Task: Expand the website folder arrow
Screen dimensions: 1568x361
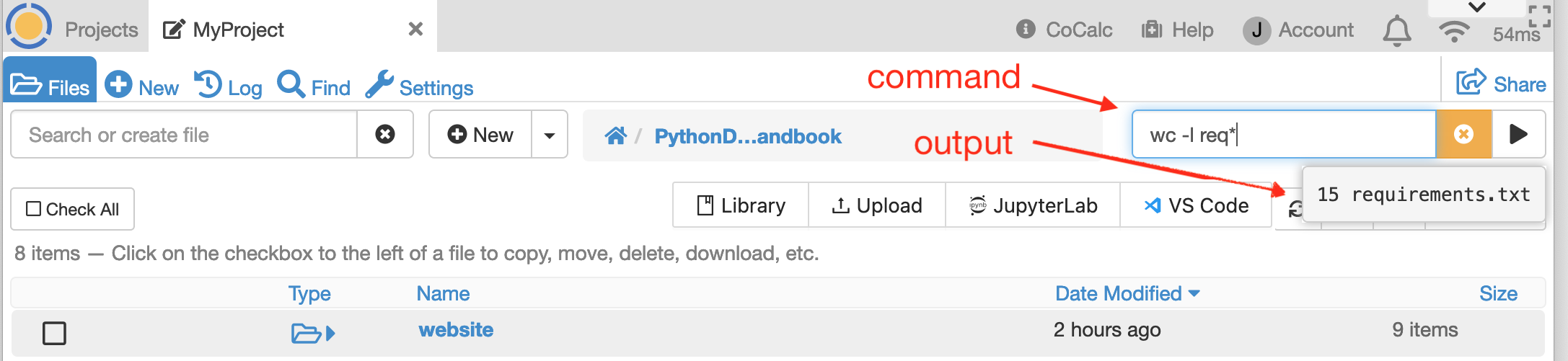Action: 330,333
